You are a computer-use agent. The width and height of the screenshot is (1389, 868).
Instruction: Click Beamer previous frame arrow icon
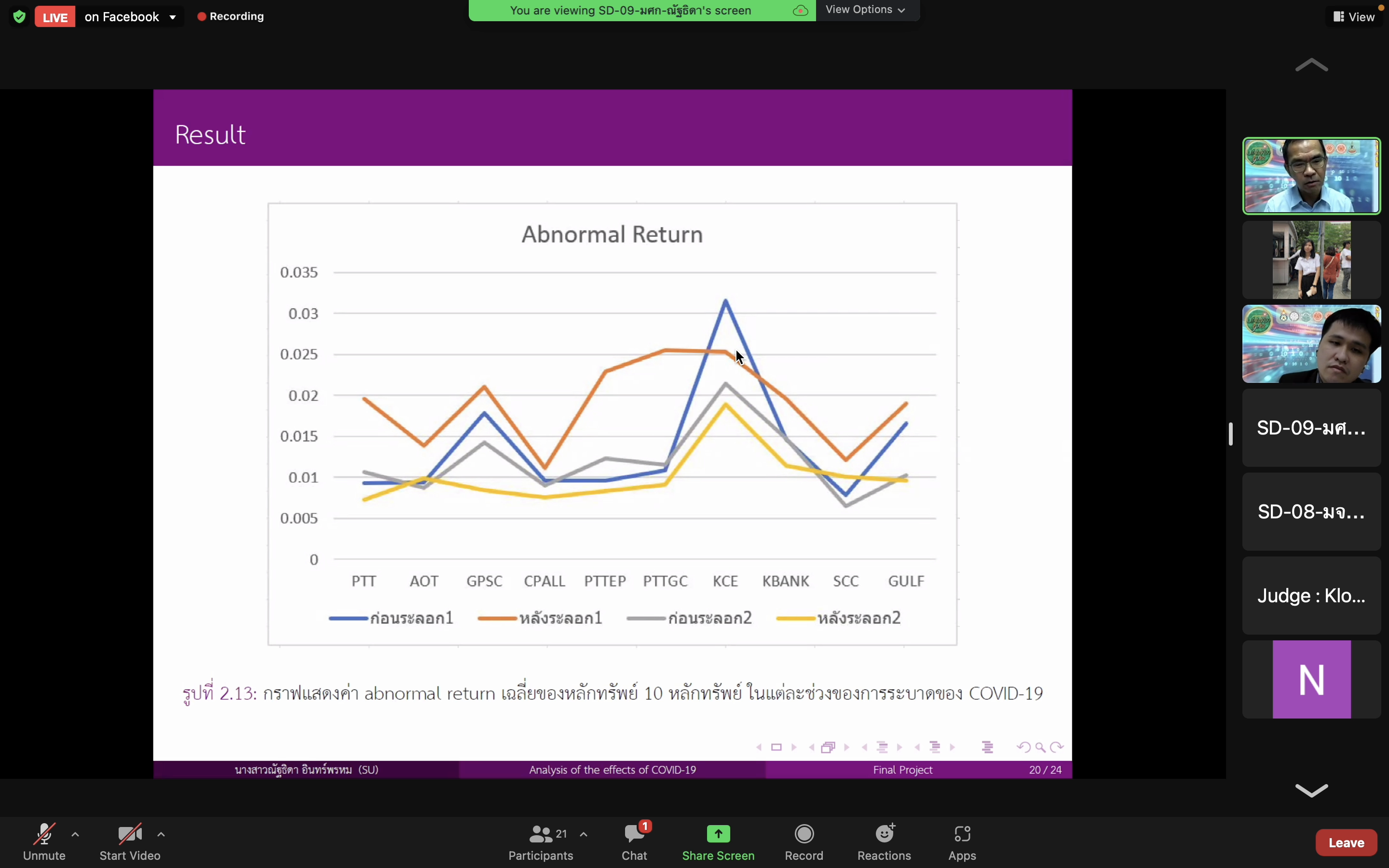click(812, 747)
